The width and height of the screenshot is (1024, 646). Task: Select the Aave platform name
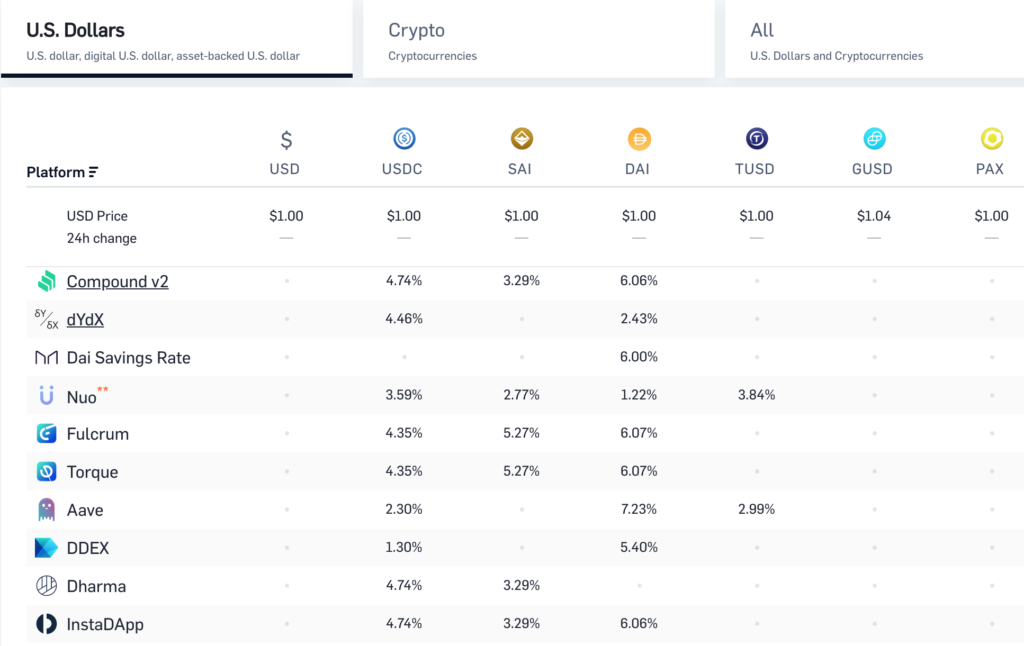click(x=85, y=510)
